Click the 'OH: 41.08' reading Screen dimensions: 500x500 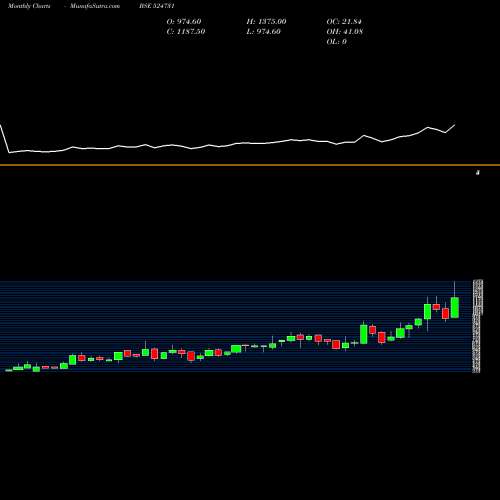pyautogui.click(x=345, y=31)
